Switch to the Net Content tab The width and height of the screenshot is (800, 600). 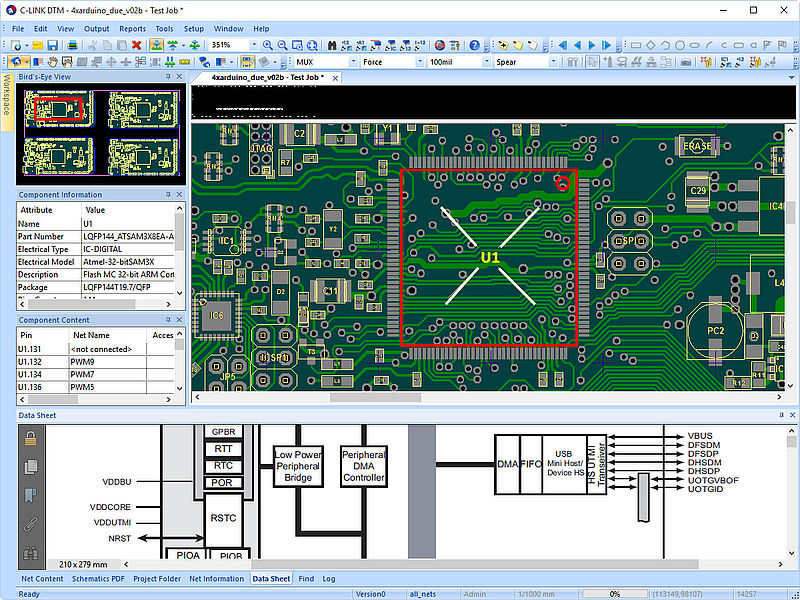(x=42, y=579)
